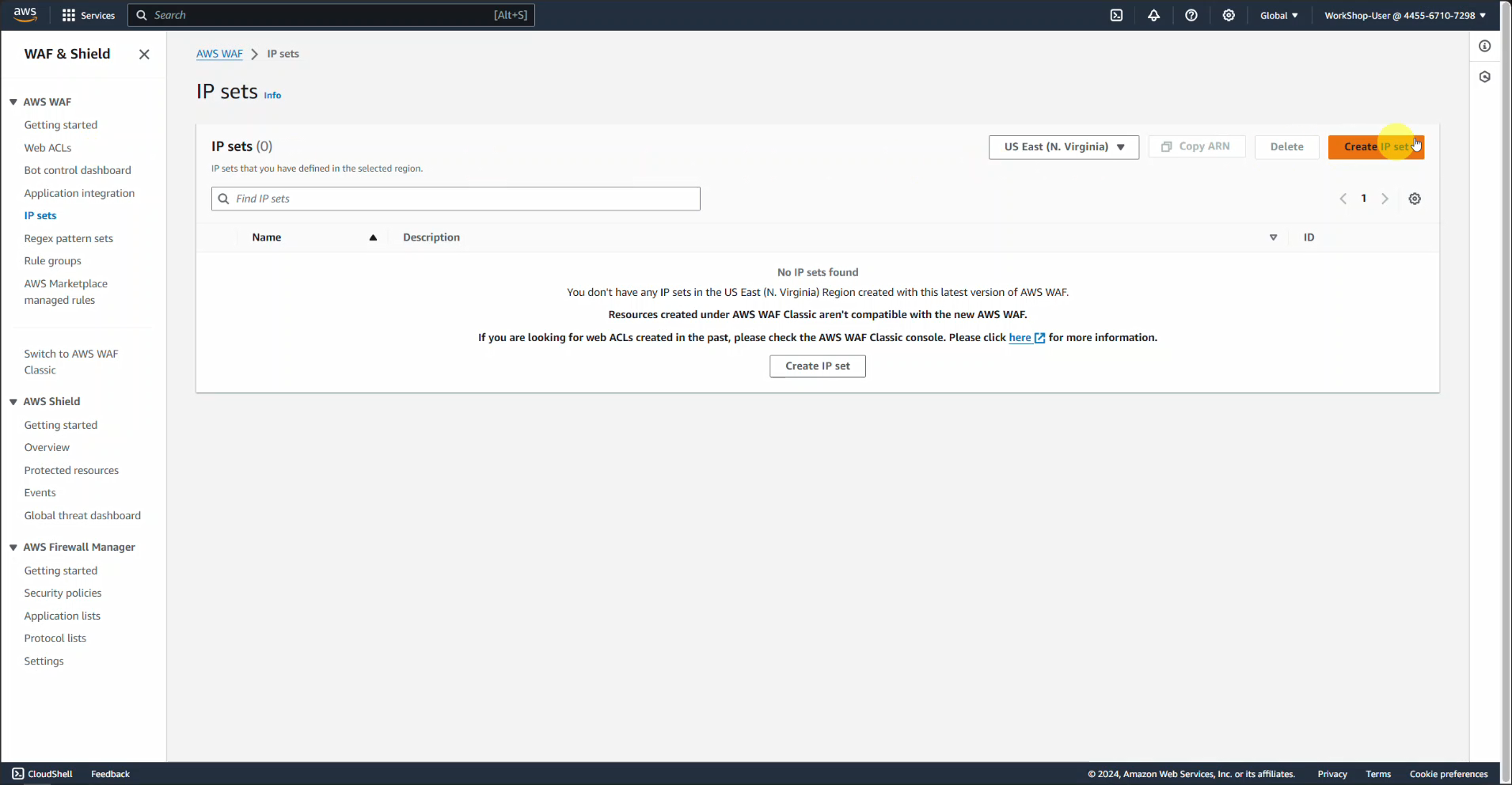This screenshot has width=1512, height=785.
Task: Open Web ACLs in sidebar
Action: point(47,148)
